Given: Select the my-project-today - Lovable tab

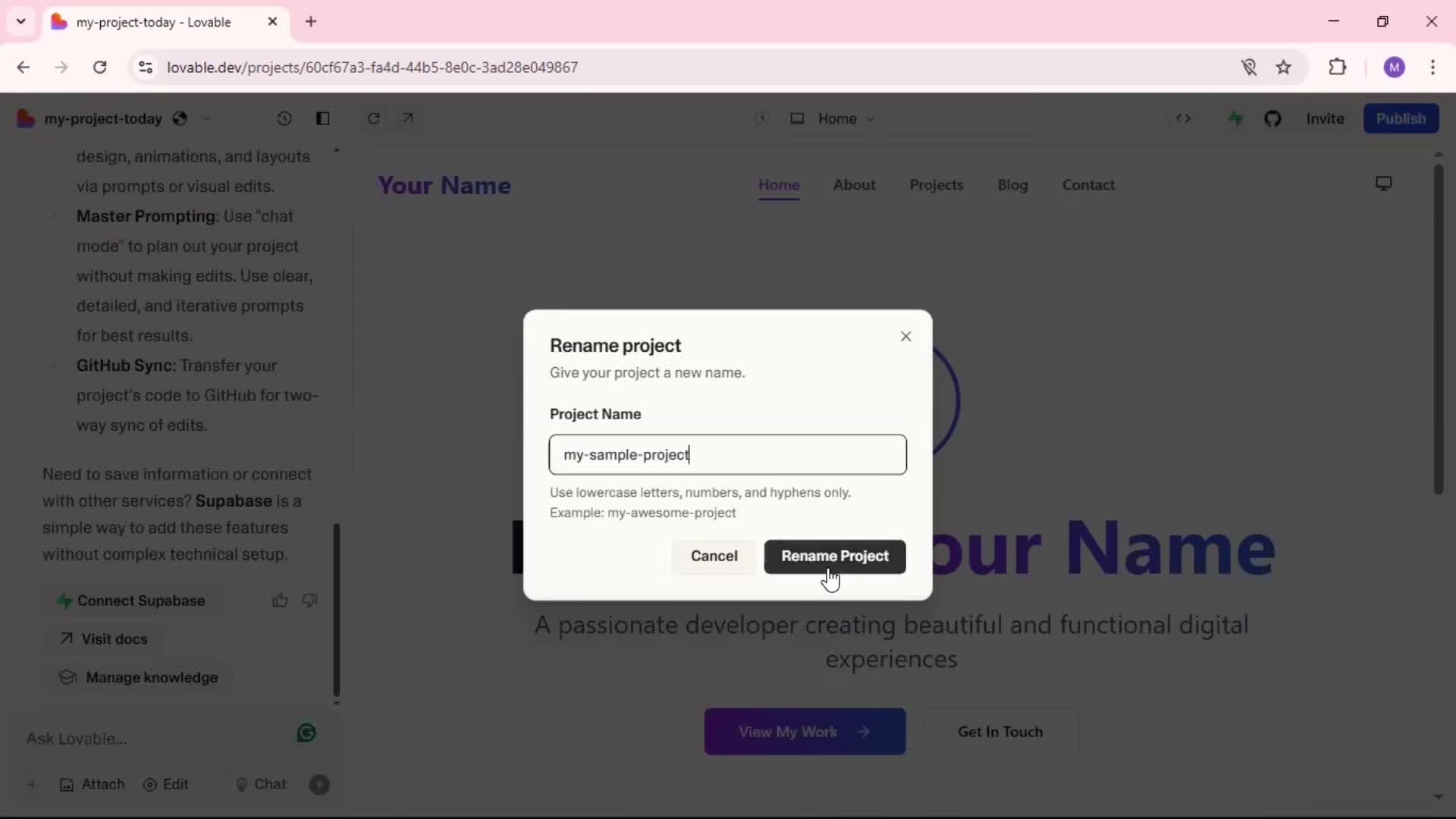Looking at the screenshot, I should (x=165, y=22).
